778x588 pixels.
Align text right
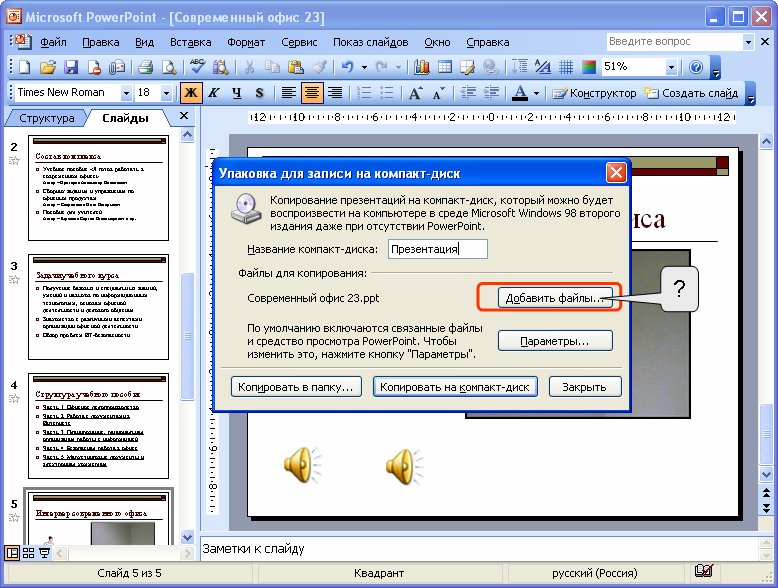[335, 93]
